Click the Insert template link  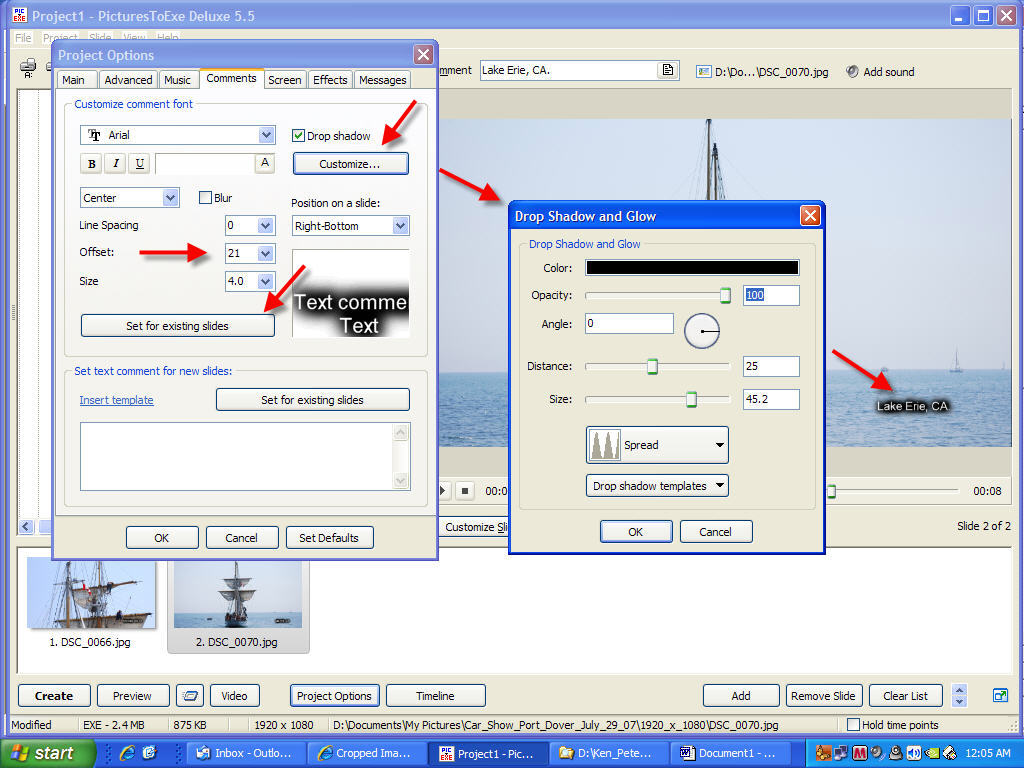[117, 400]
